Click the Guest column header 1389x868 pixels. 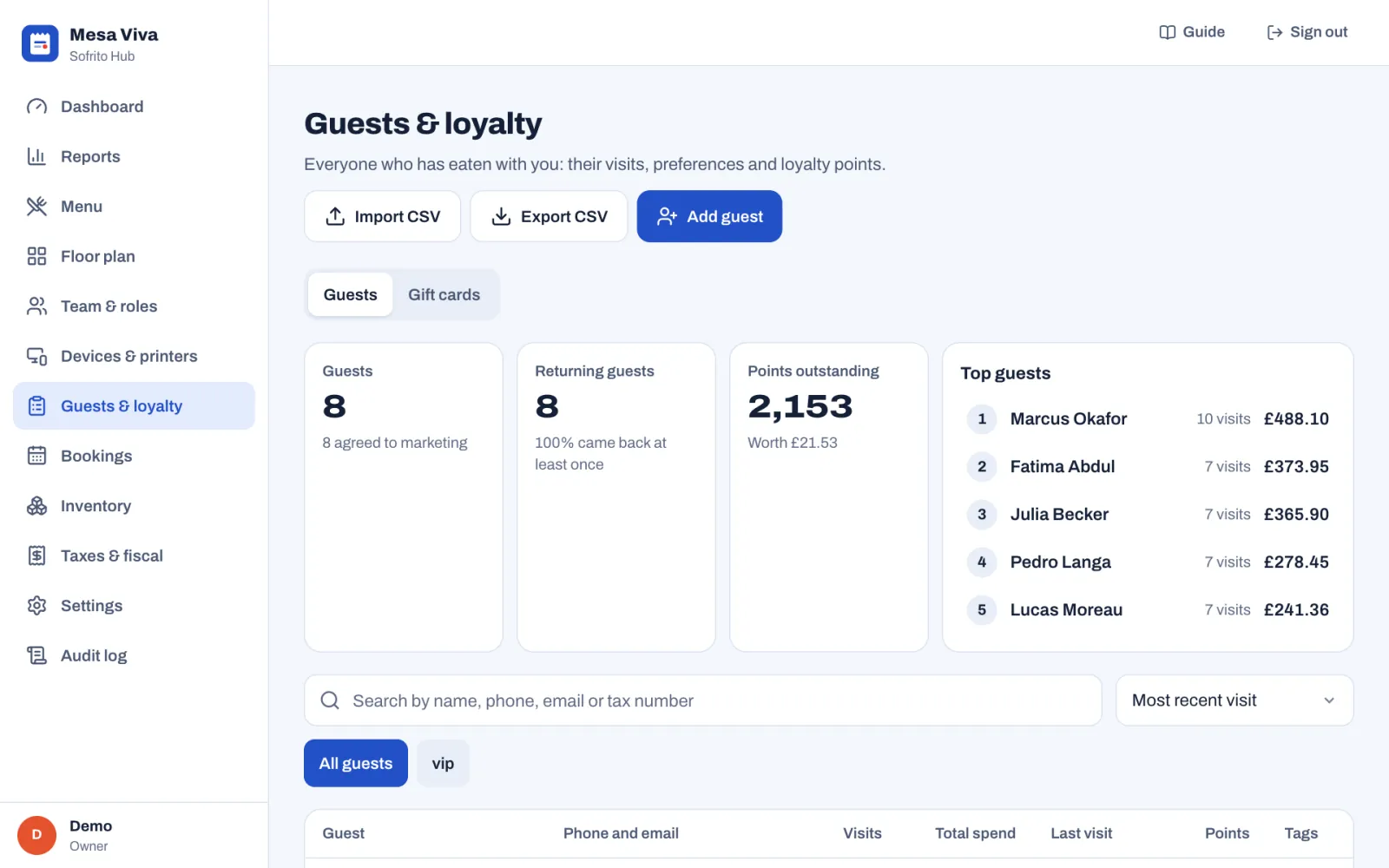(x=344, y=833)
